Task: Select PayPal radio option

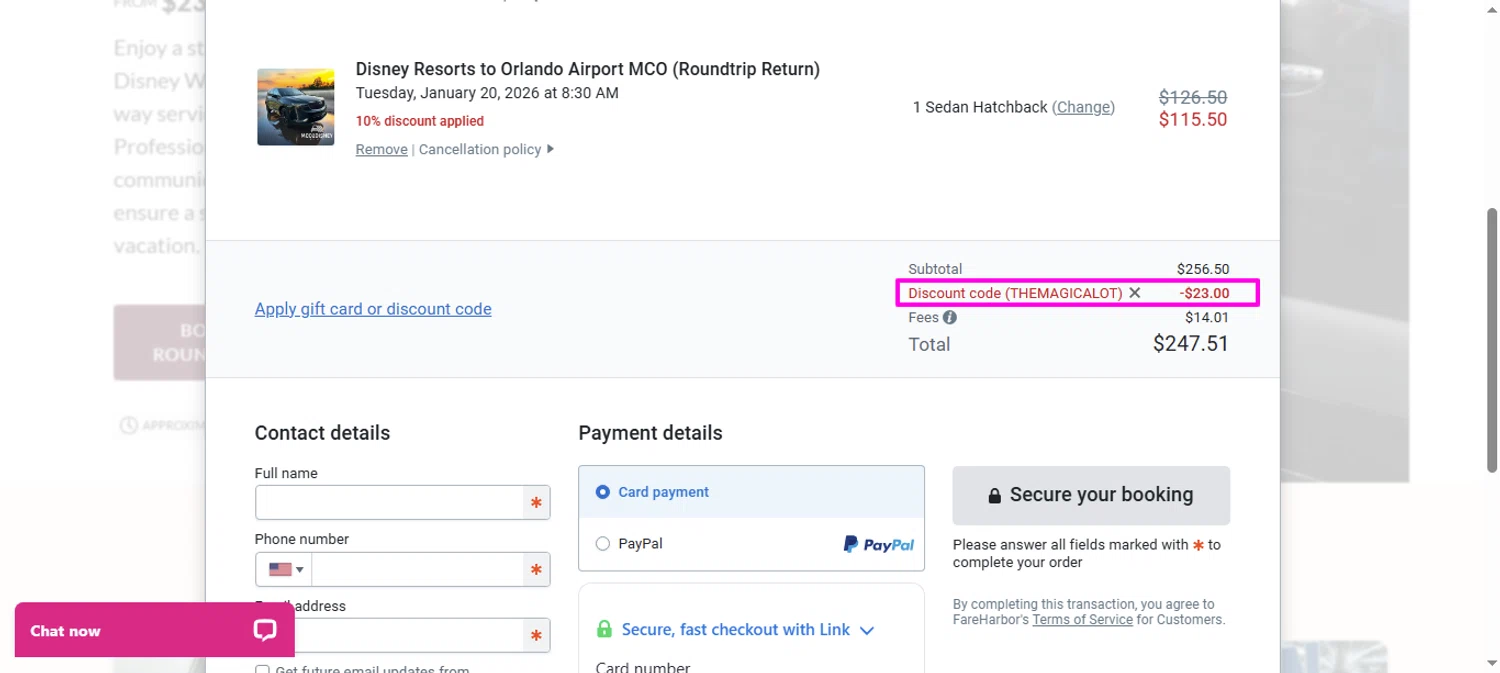Action: point(603,544)
